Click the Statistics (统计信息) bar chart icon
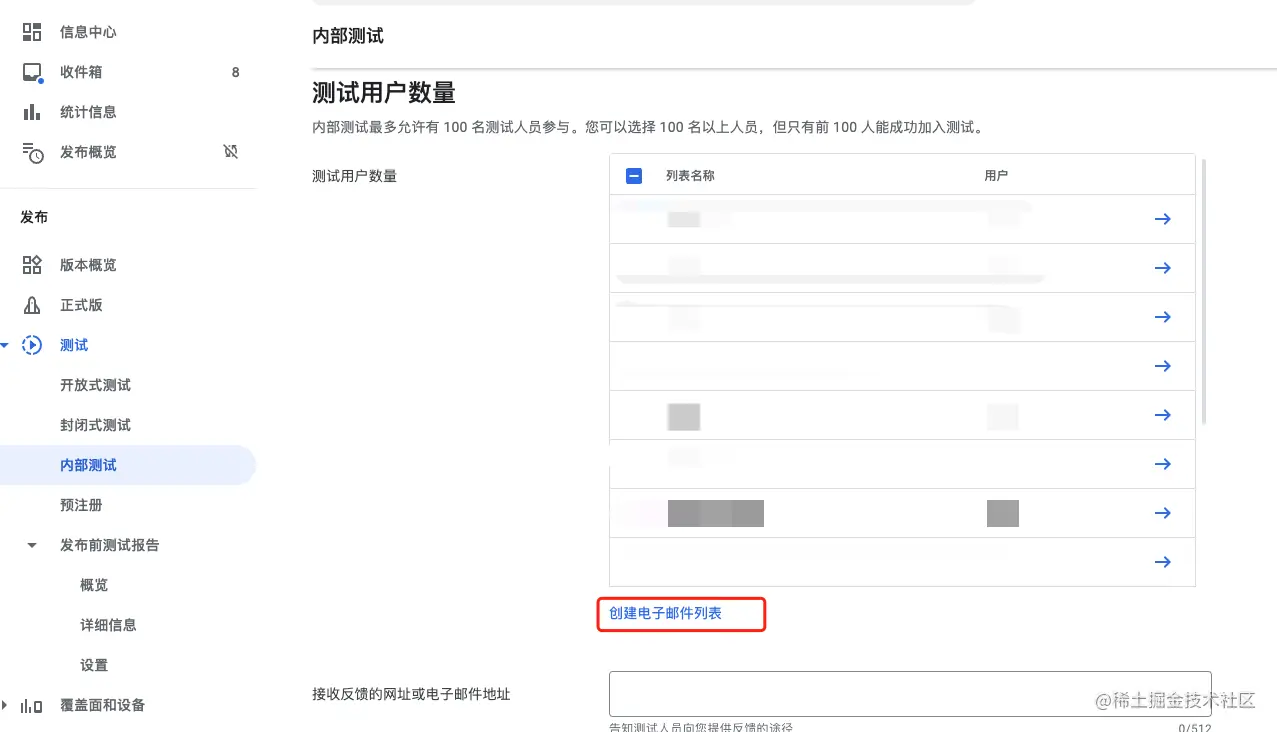This screenshot has width=1277, height=732. 32,112
